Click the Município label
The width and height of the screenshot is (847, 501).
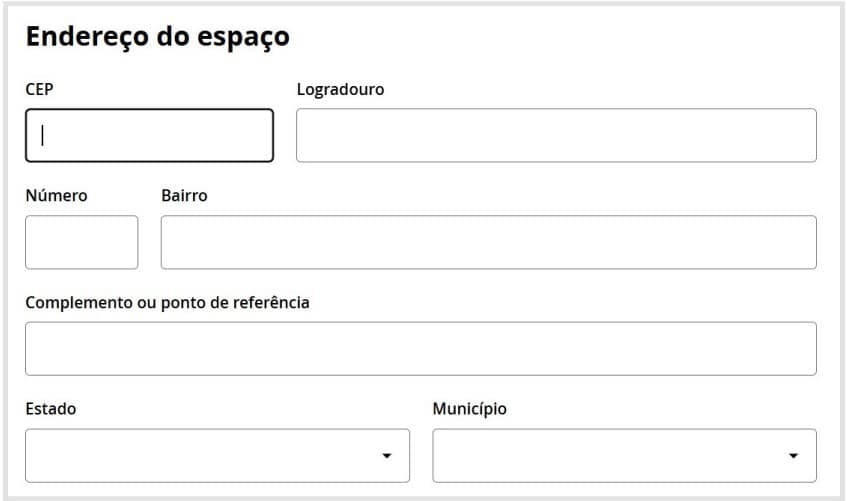[x=469, y=409]
